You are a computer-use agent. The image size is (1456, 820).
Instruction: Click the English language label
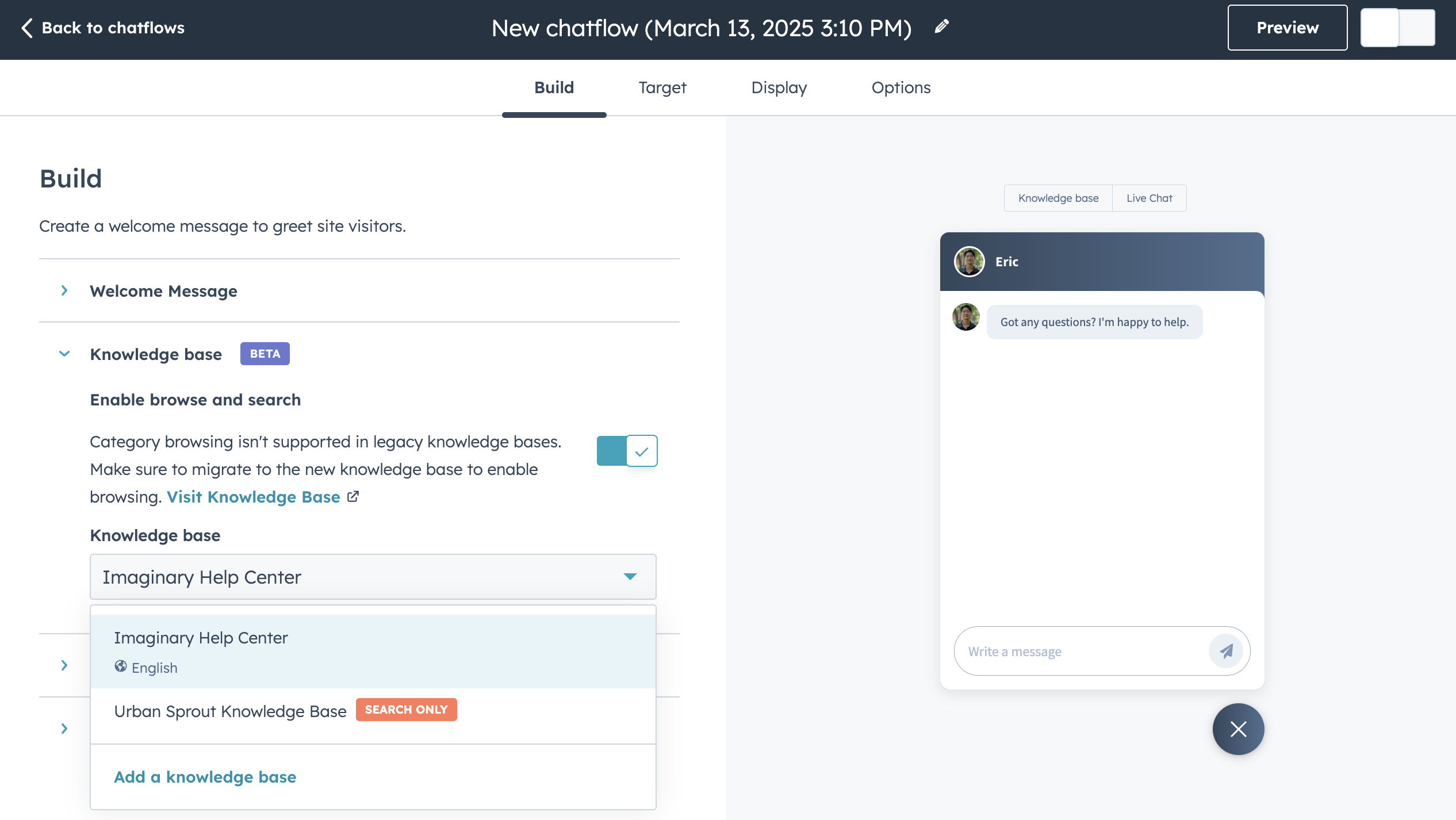155,668
